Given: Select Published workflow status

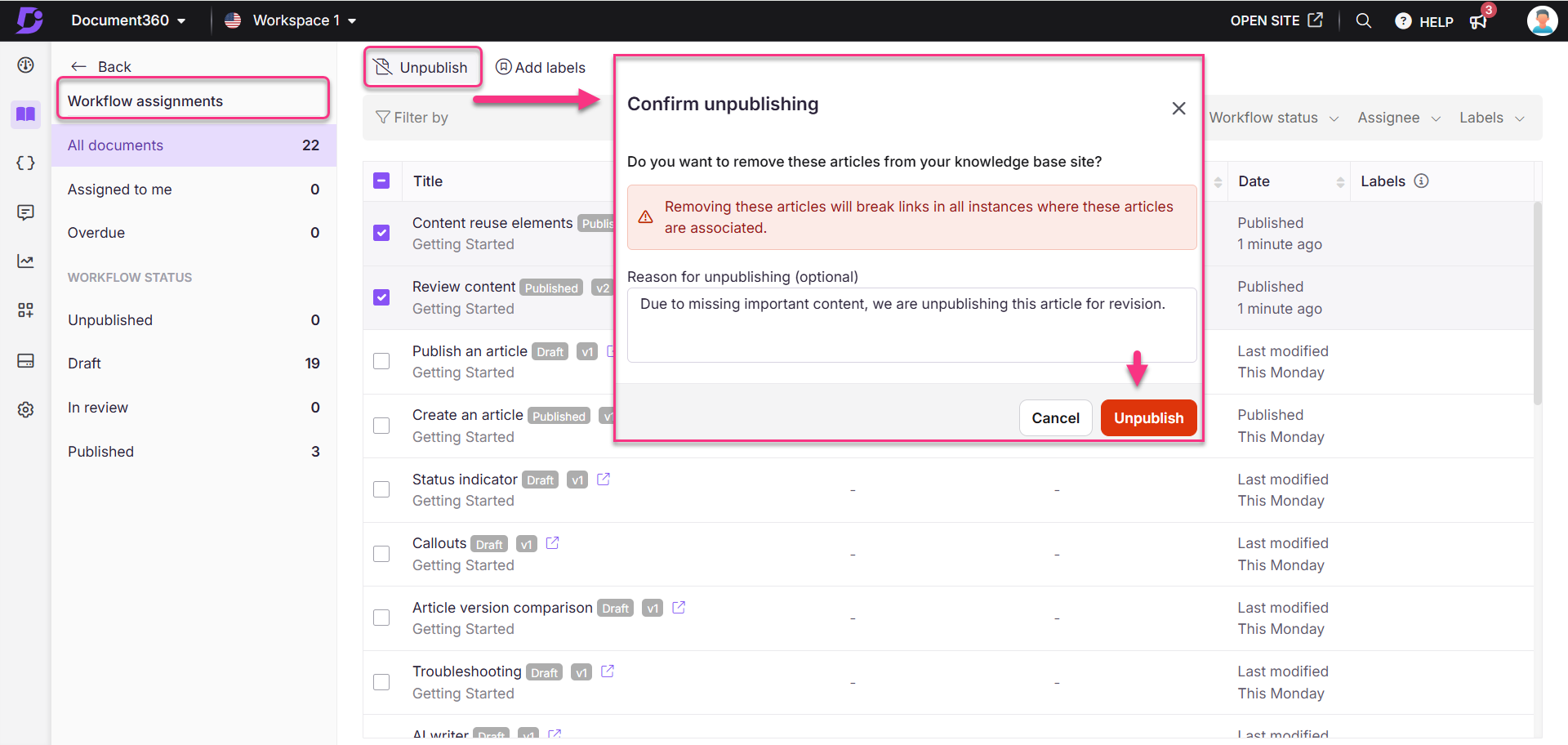Looking at the screenshot, I should click(194, 452).
